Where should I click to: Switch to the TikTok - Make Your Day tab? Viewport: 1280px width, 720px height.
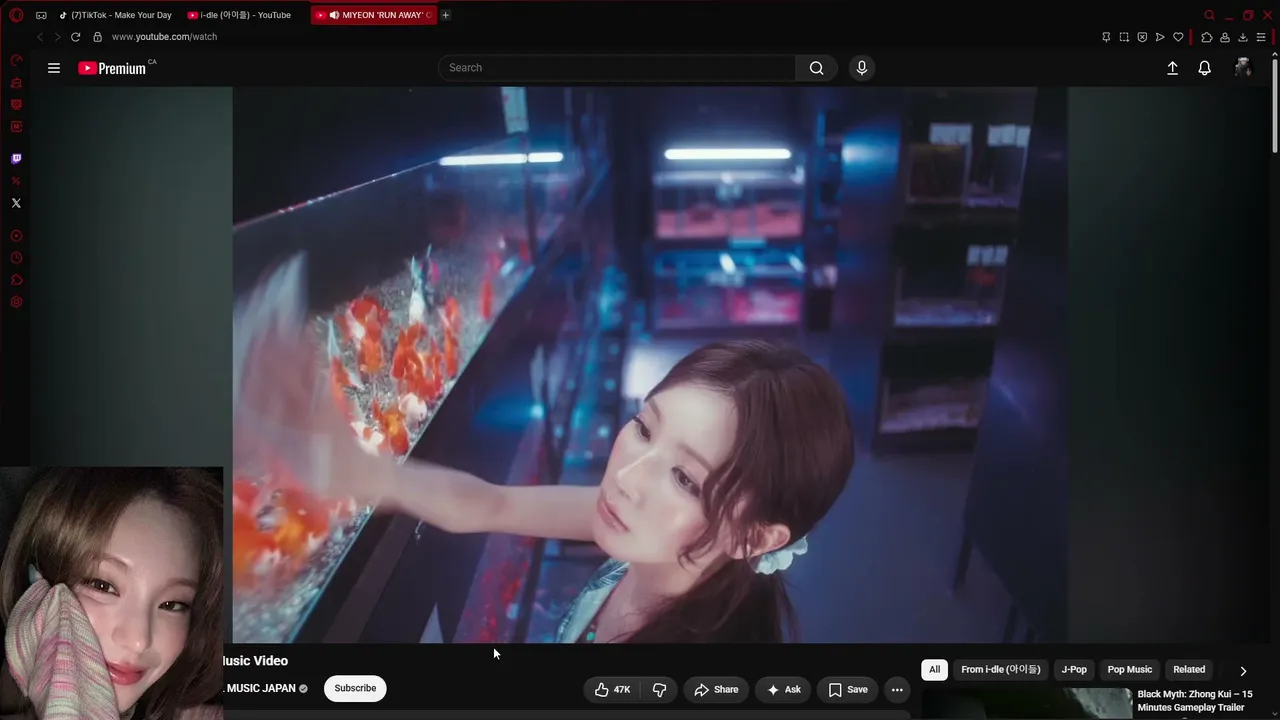pos(115,15)
